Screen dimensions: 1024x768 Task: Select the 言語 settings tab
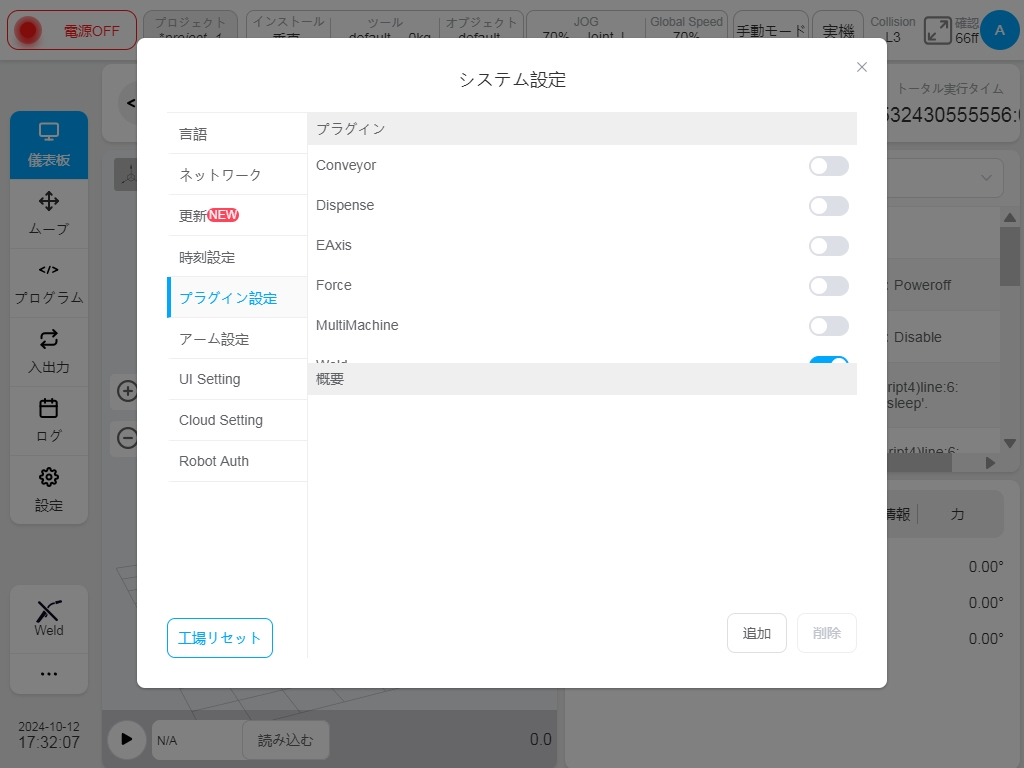(x=237, y=134)
